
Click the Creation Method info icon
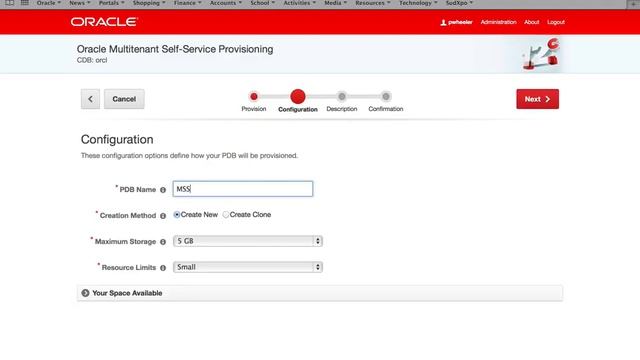pyautogui.click(x=163, y=216)
